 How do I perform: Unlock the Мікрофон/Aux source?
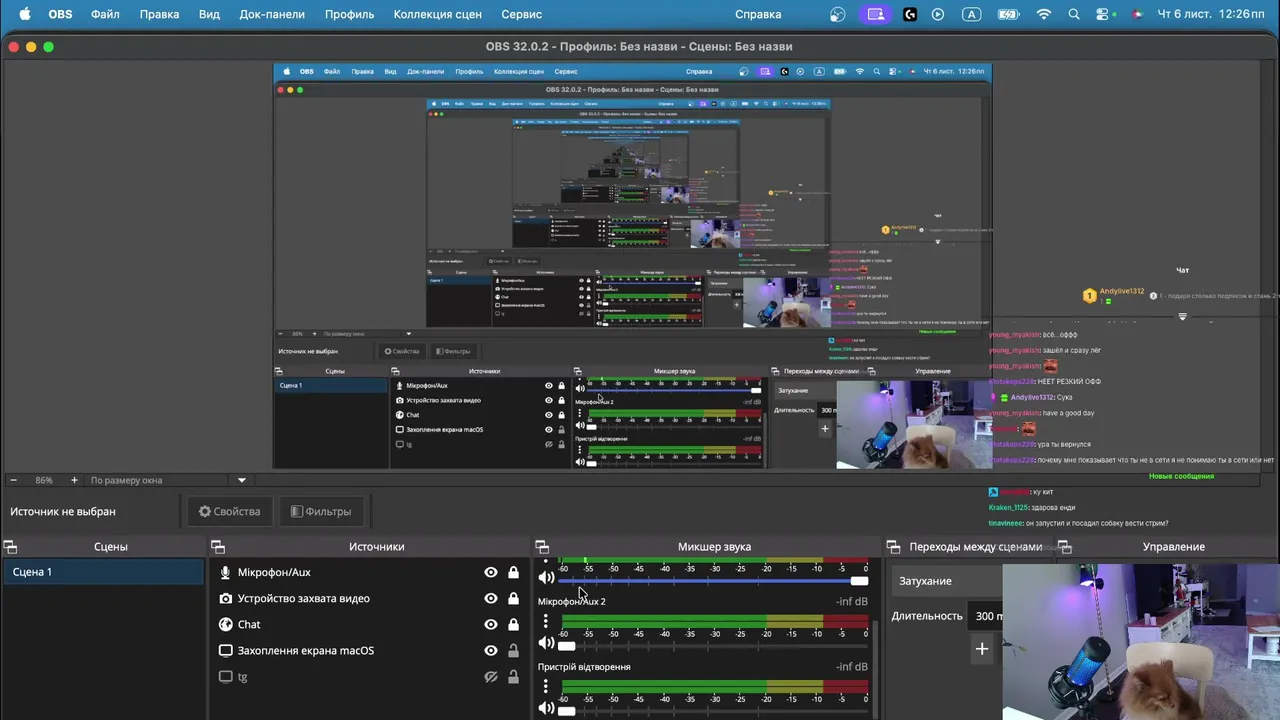(x=513, y=572)
